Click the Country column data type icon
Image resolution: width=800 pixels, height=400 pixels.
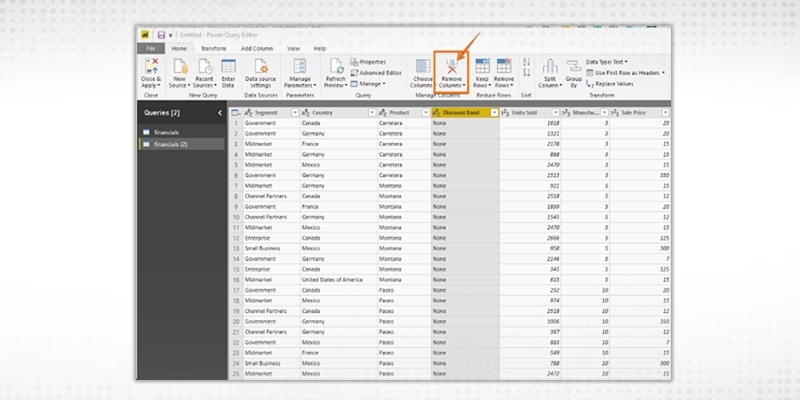point(306,113)
